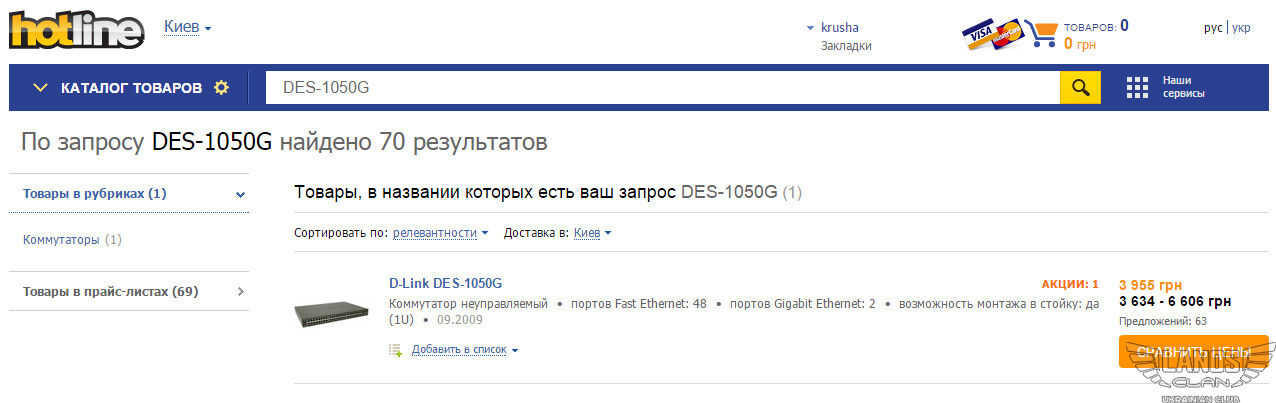Screen dimensions: 1276x403
Task: Click the orange Сравнить цены button
Action: [x=1193, y=351]
